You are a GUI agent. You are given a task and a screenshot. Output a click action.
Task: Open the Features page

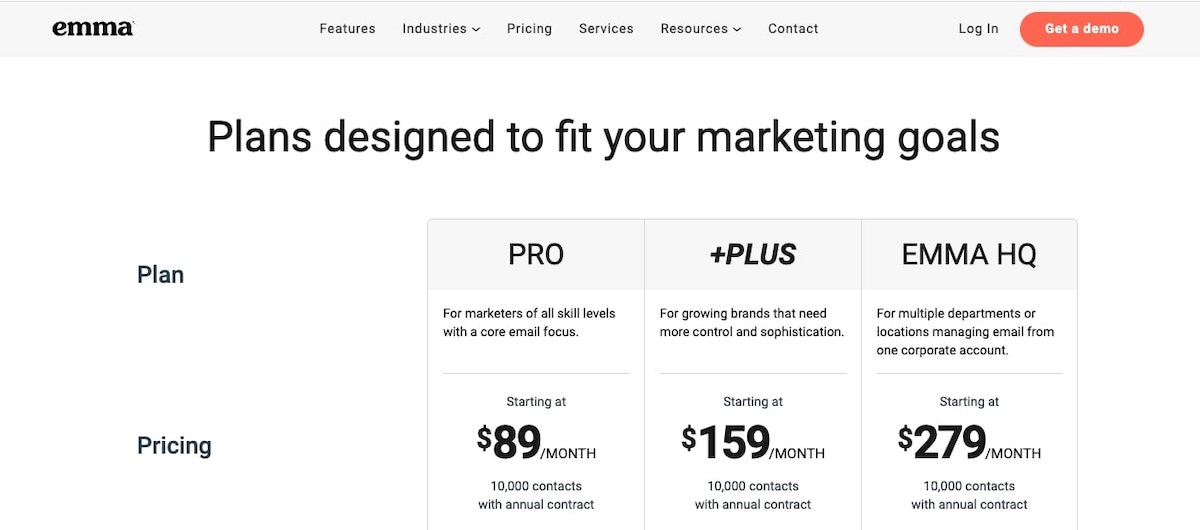pyautogui.click(x=347, y=29)
